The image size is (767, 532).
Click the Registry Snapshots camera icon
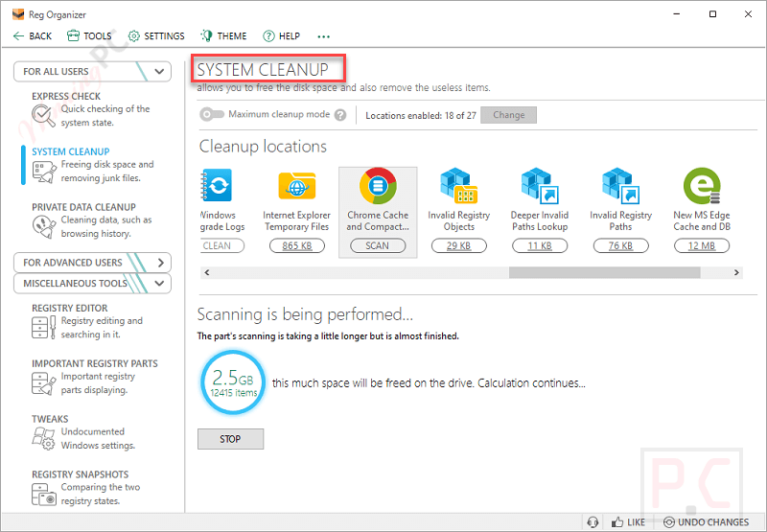pyautogui.click(x=44, y=494)
